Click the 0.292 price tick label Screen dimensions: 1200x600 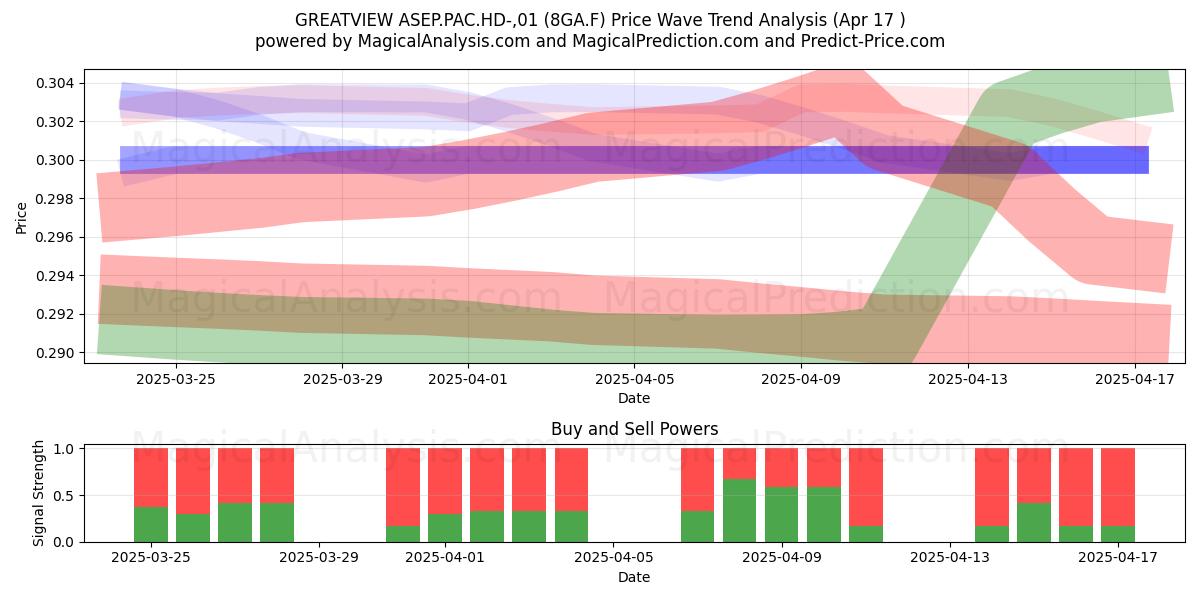pyautogui.click(x=57, y=314)
